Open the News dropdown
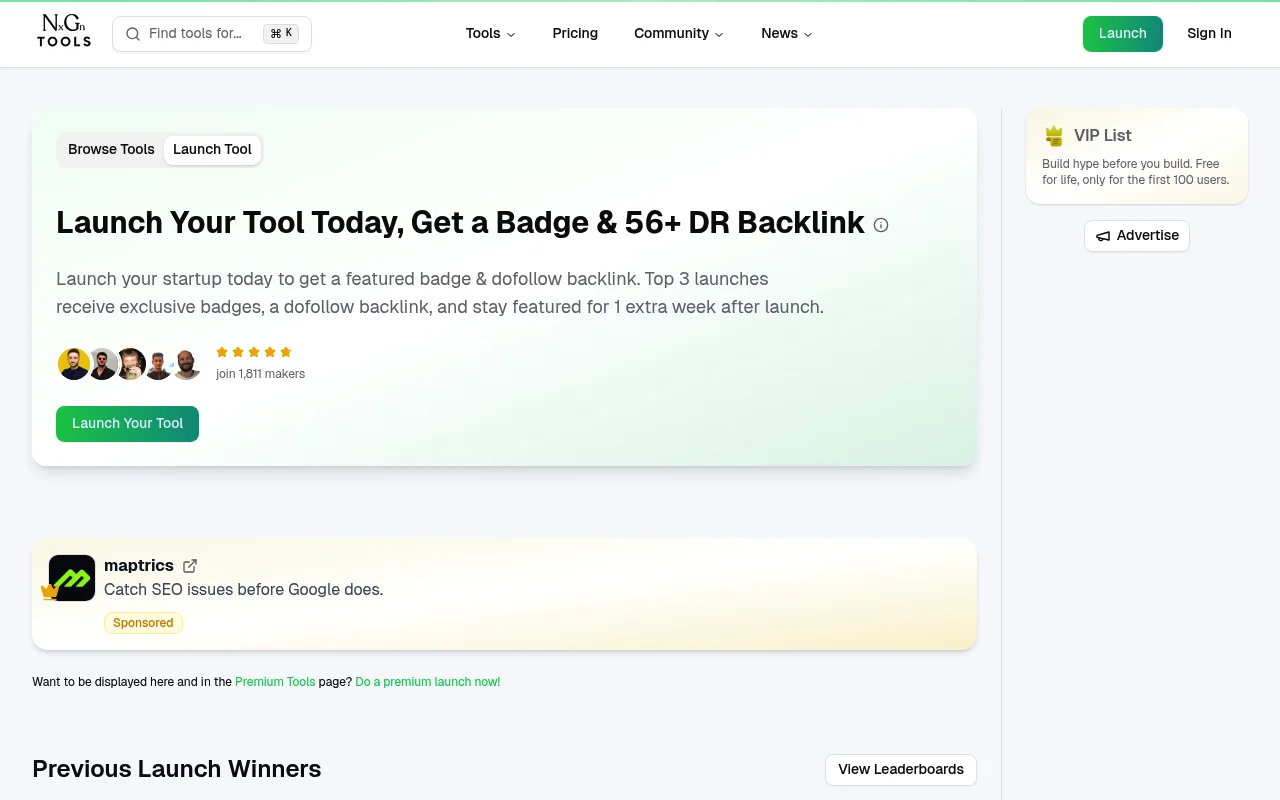This screenshot has height=800, width=1280. [786, 33]
